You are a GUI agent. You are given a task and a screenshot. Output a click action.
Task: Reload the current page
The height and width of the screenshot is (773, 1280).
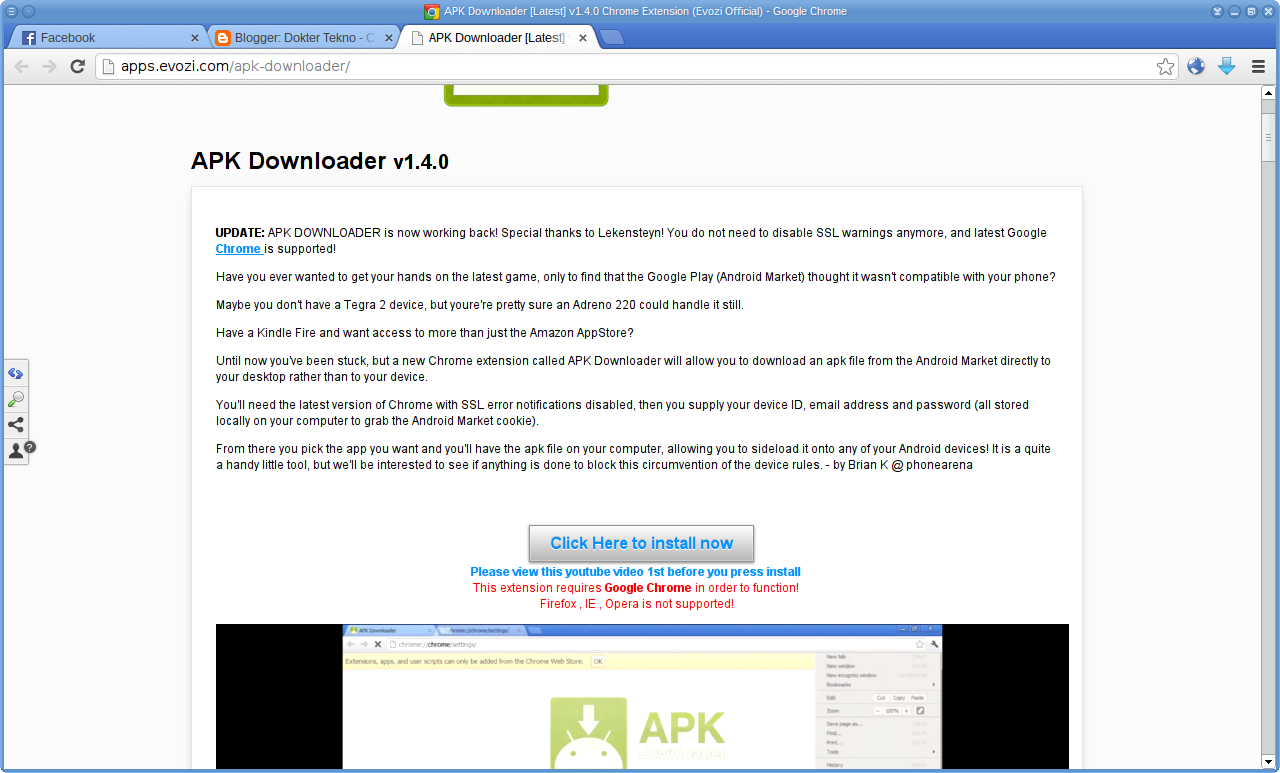click(77, 67)
